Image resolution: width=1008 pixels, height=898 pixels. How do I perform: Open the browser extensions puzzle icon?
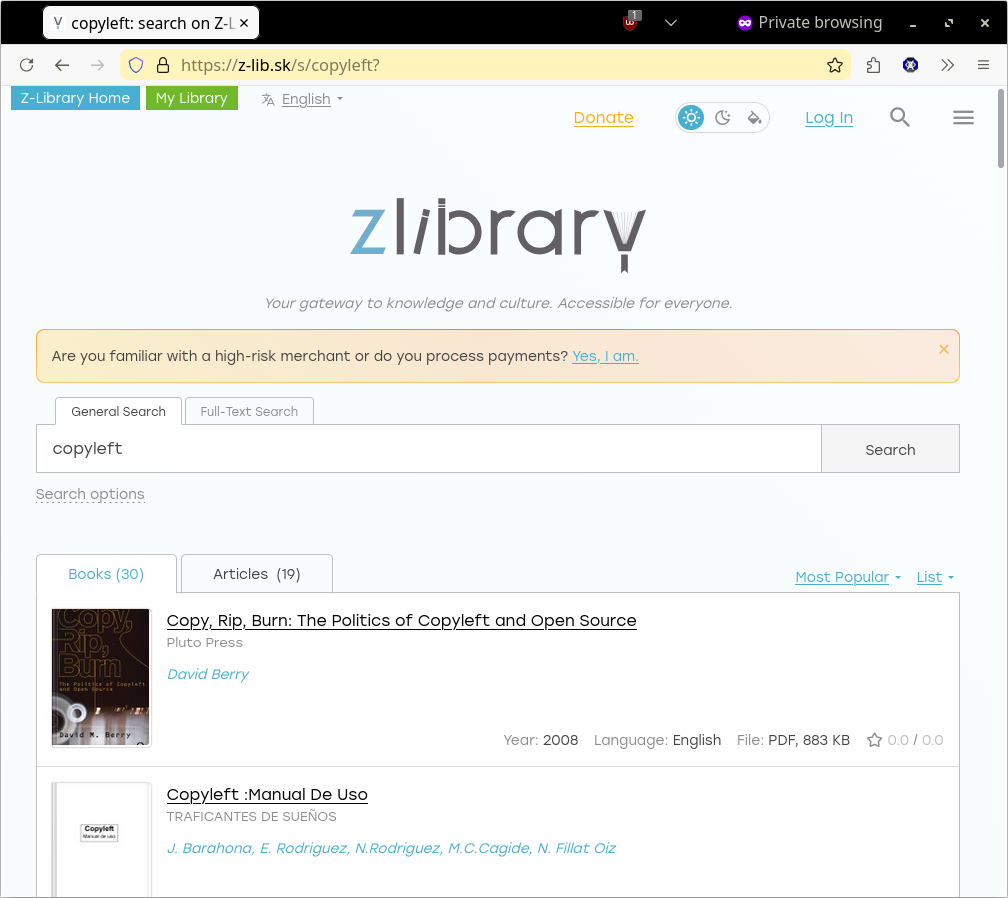[x=873, y=65]
